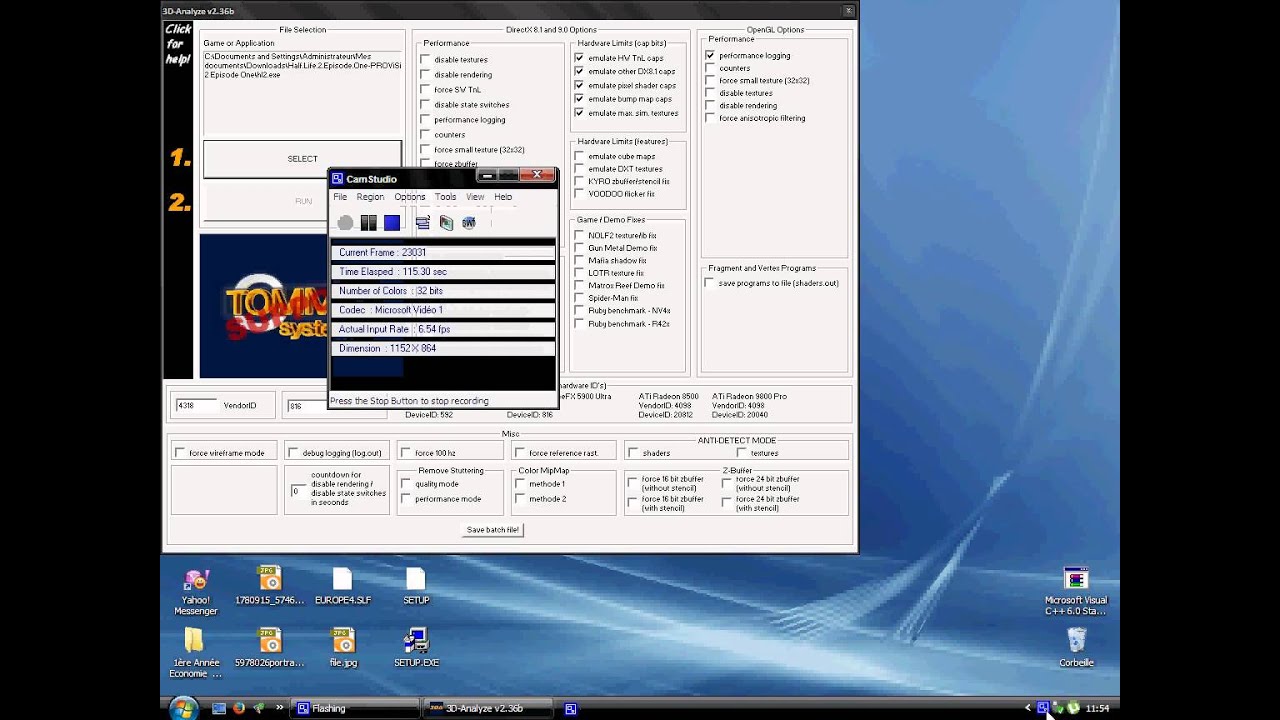Select the SETUP file icon on desktop
The image size is (1280, 720).
(416, 587)
